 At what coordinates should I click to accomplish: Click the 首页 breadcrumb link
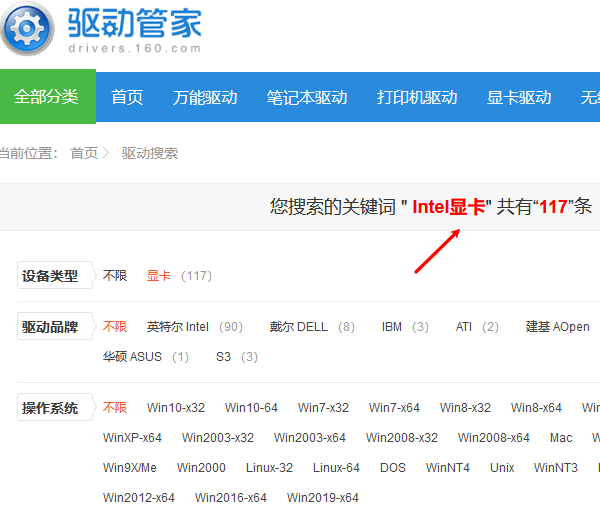click(x=84, y=153)
